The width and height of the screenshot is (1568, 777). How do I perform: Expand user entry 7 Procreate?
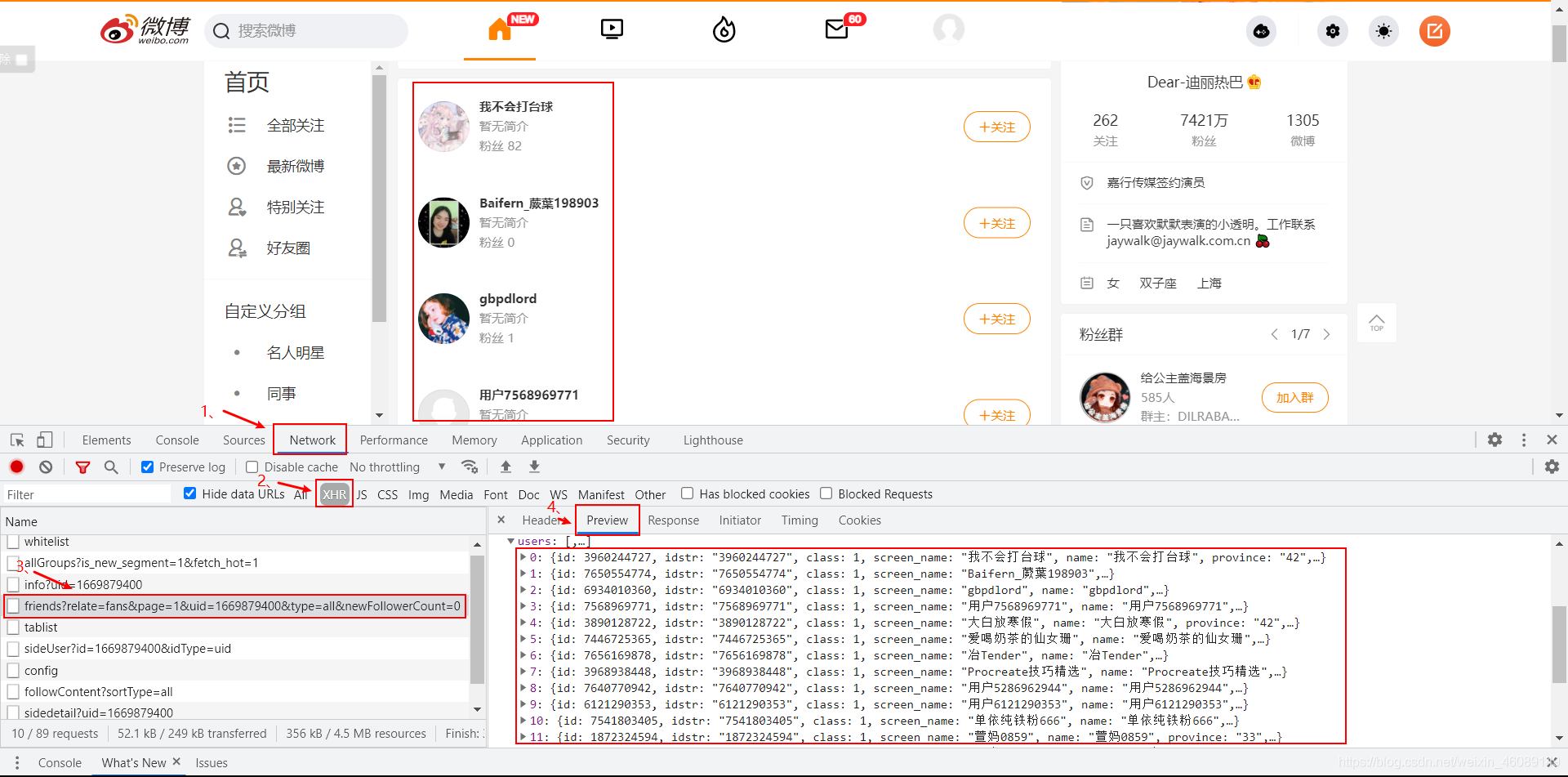point(523,672)
